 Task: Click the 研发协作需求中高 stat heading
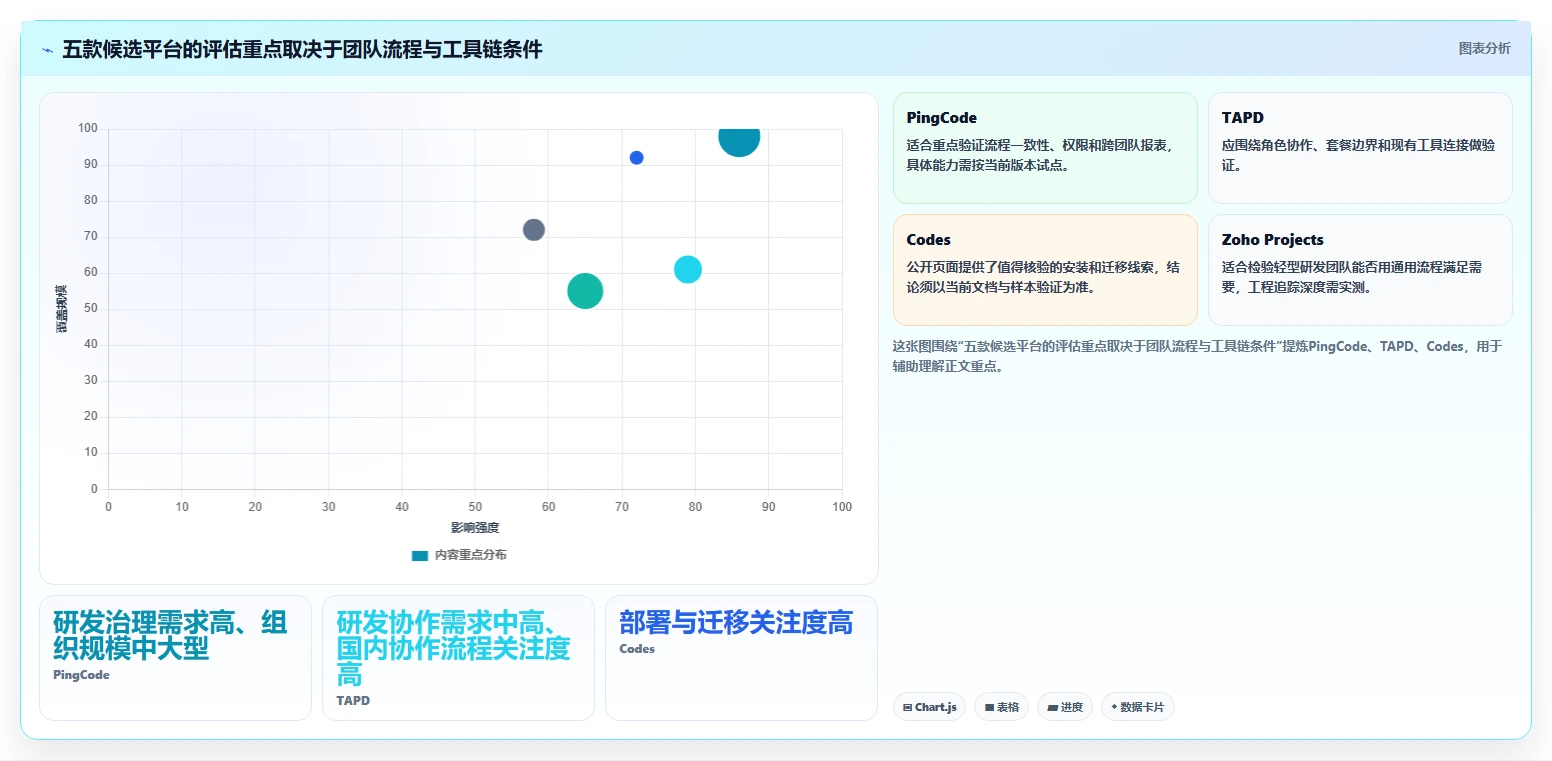[x=453, y=648]
